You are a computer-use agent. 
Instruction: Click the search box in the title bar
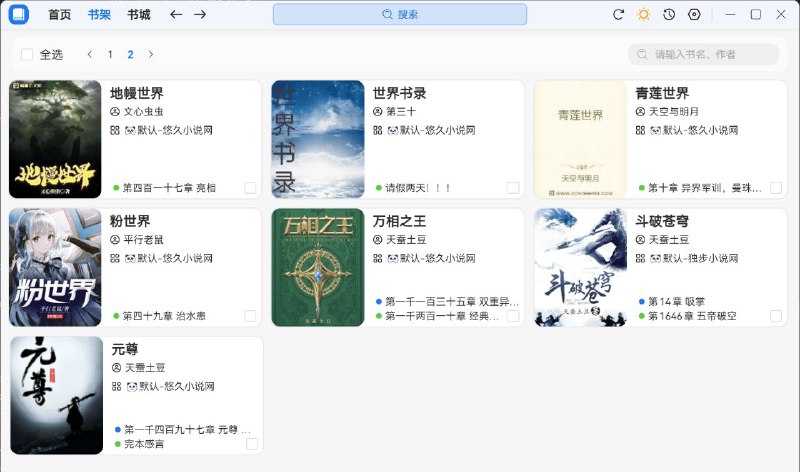click(400, 14)
